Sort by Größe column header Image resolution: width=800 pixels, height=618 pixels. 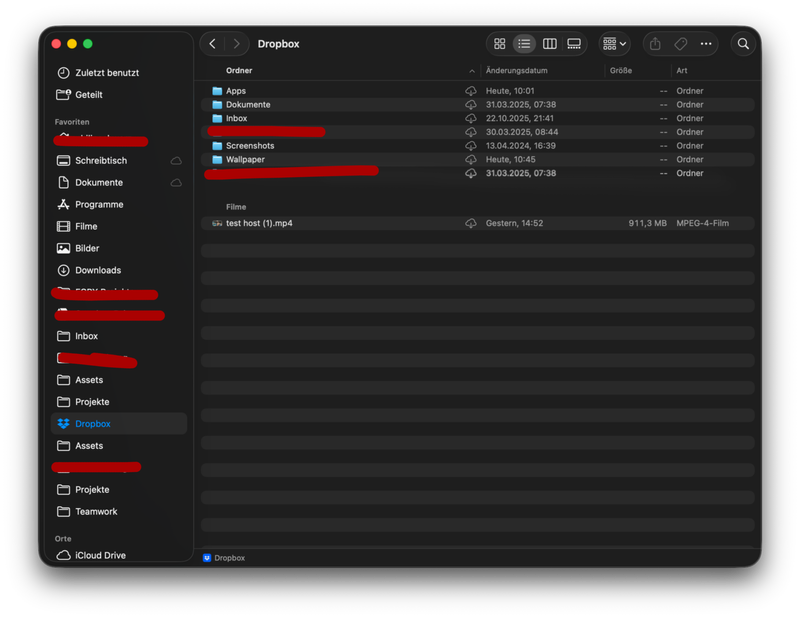coord(621,70)
